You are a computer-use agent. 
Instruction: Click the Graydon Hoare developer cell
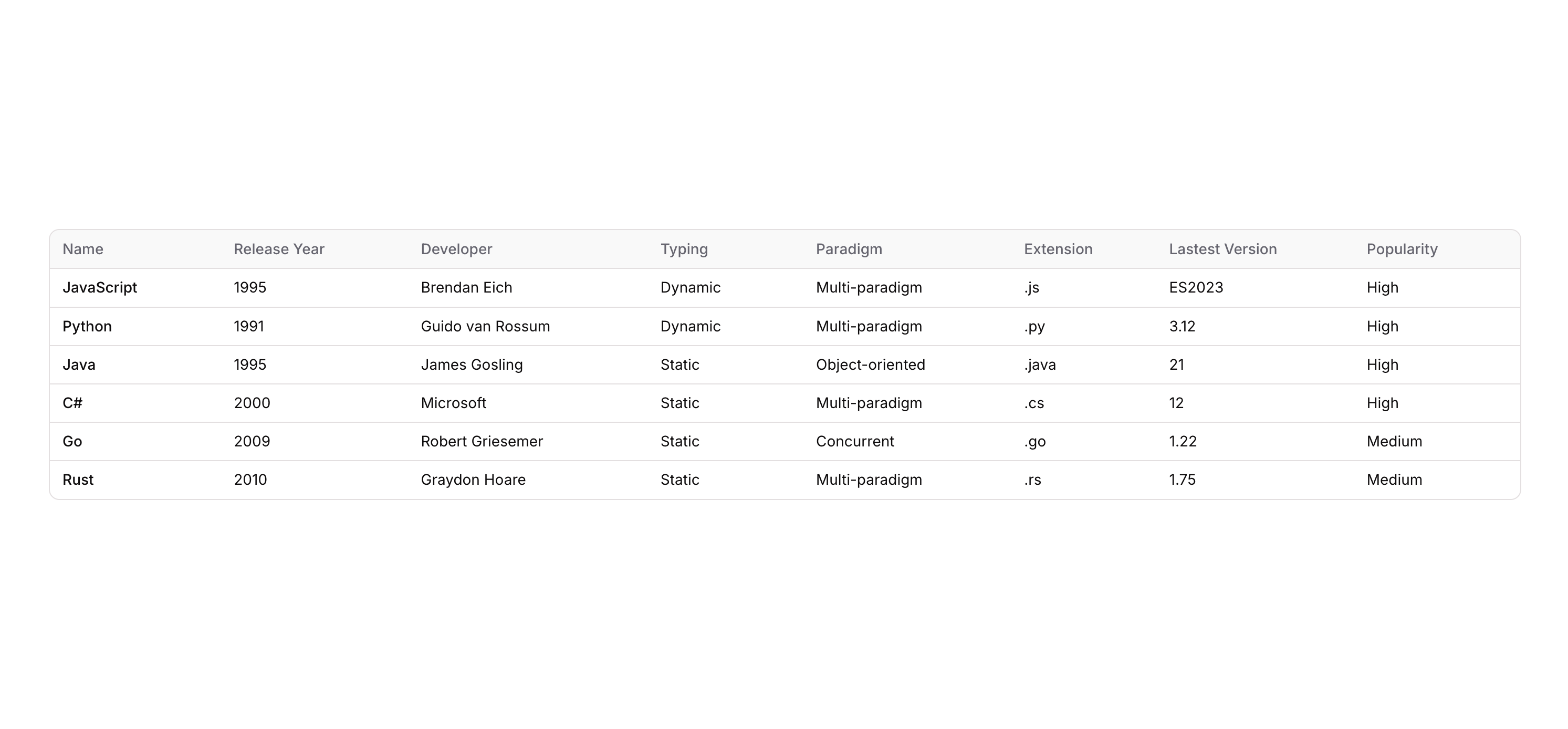(x=473, y=480)
